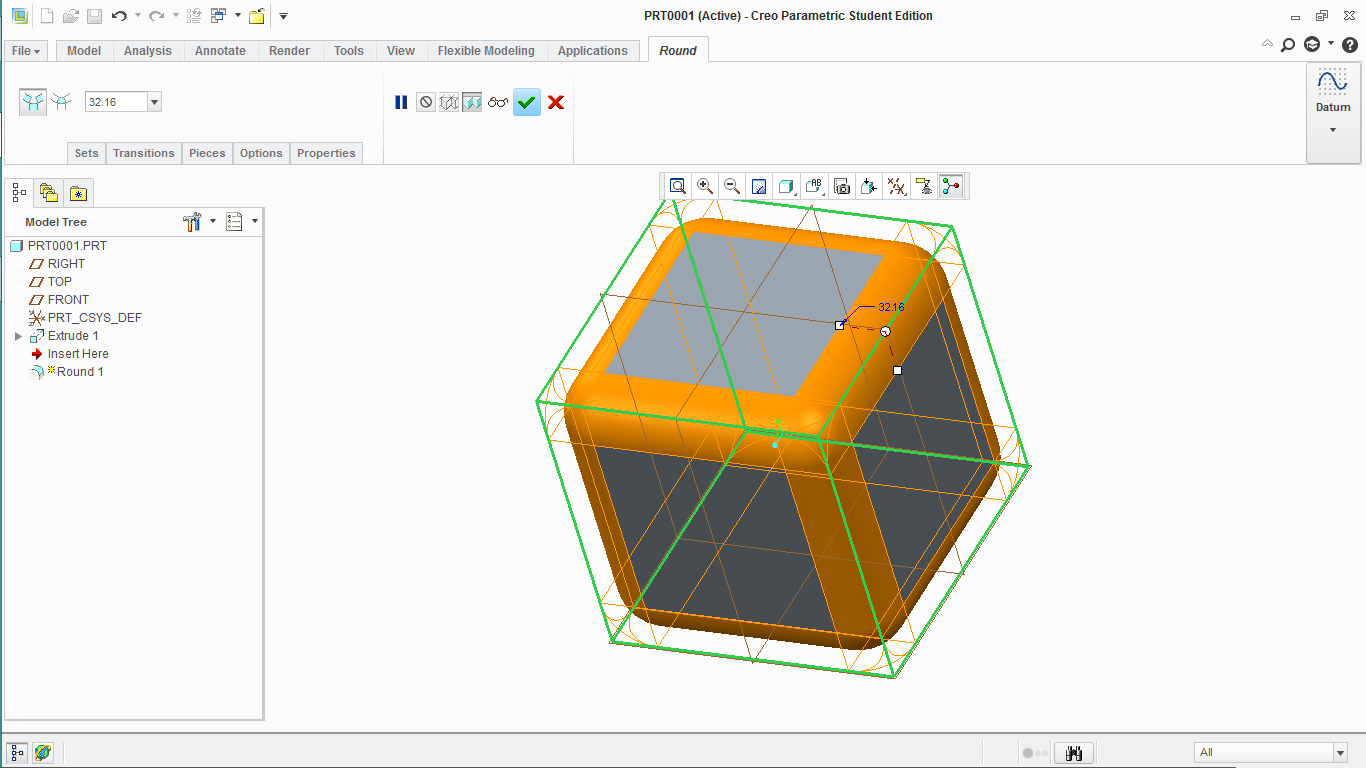Expand the Extrude 1 feature node
This screenshot has height=768, width=1366.
(18, 336)
